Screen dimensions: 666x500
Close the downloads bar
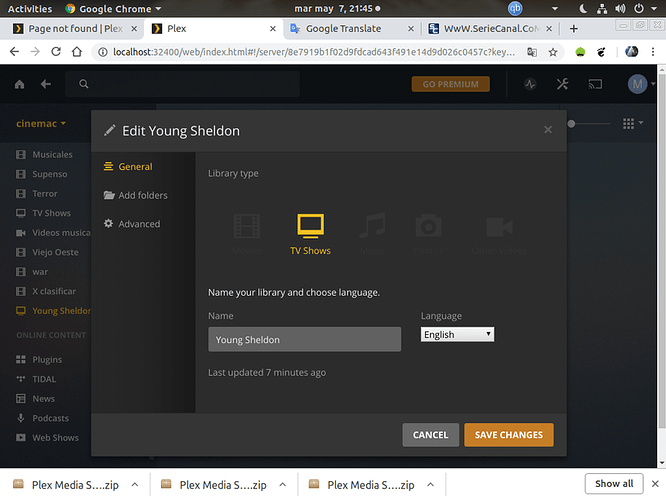point(655,484)
